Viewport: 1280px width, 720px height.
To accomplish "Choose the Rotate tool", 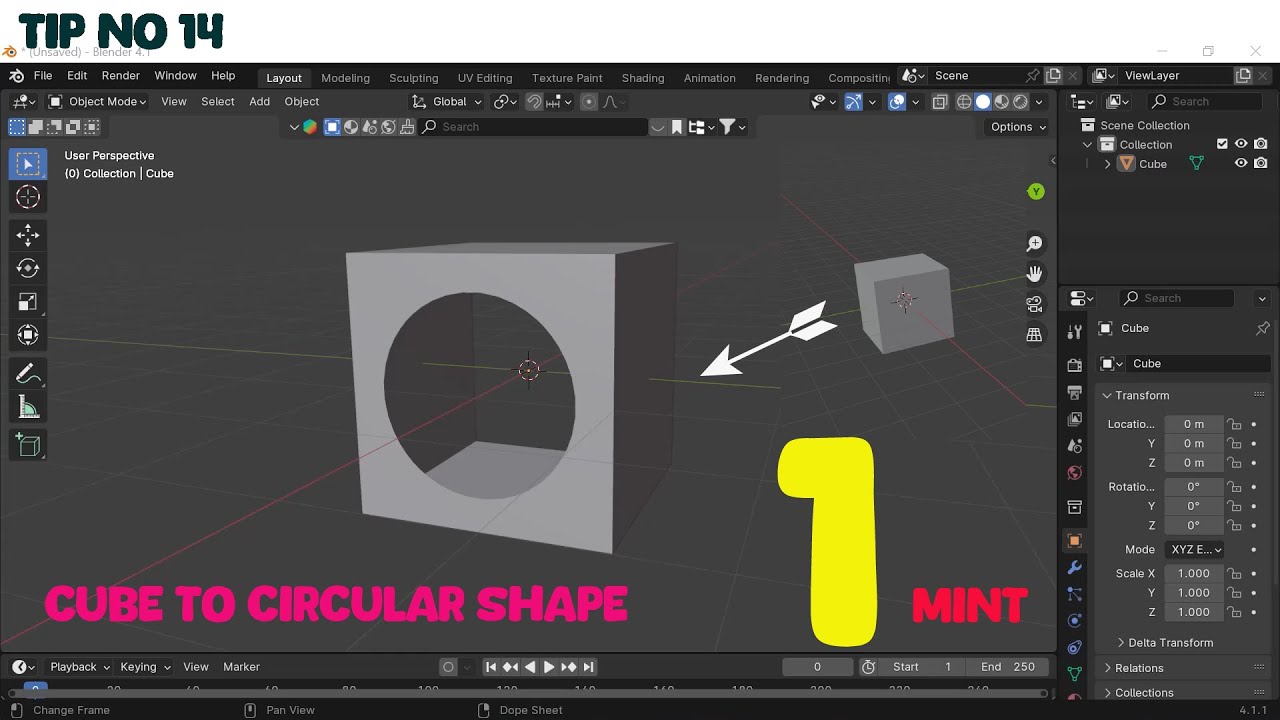I will point(28,268).
